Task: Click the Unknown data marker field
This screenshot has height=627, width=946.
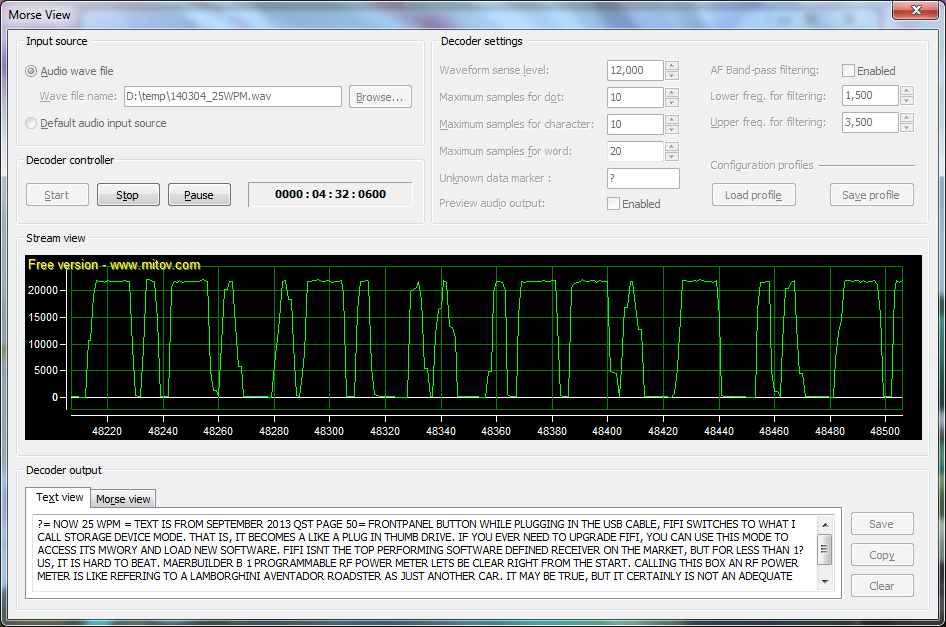Action: [642, 179]
